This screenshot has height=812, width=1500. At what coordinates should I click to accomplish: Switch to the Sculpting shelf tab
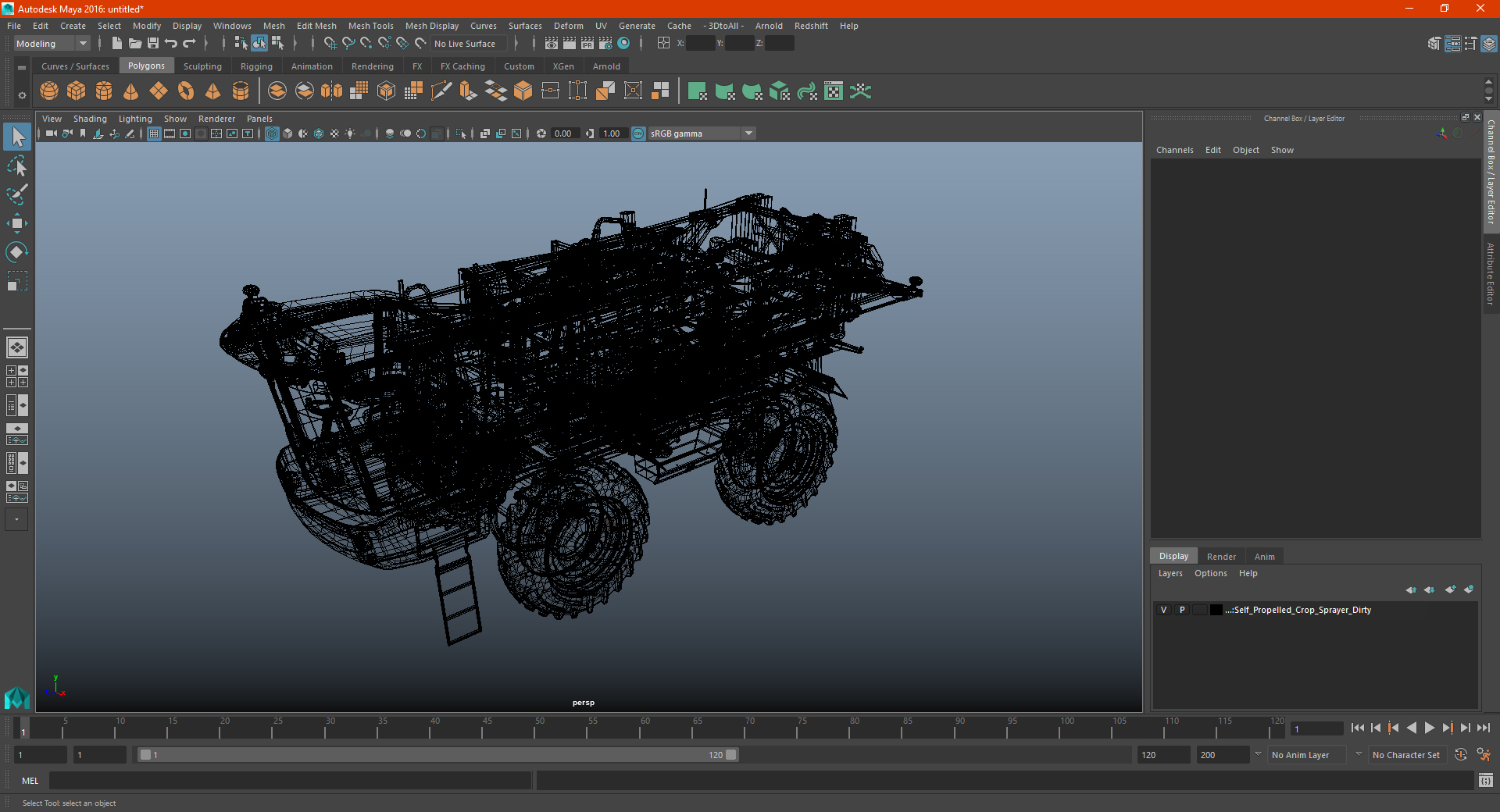tap(202, 66)
